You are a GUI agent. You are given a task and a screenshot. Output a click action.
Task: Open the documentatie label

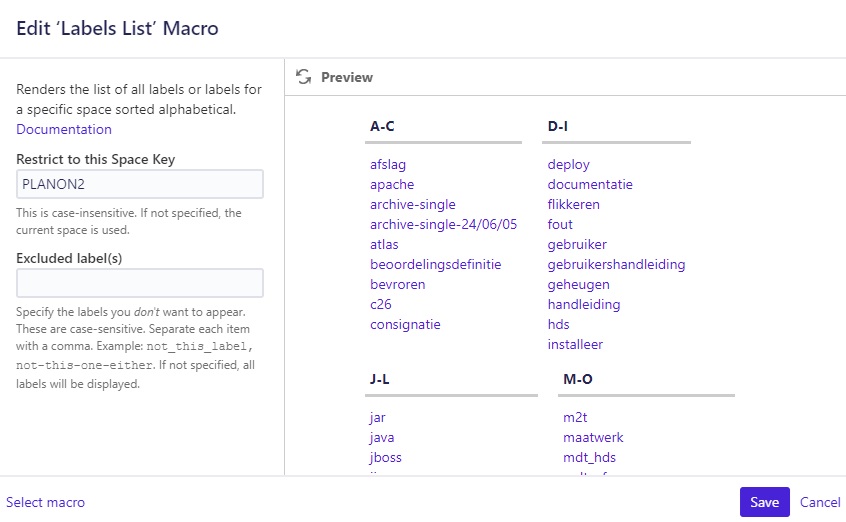(590, 185)
